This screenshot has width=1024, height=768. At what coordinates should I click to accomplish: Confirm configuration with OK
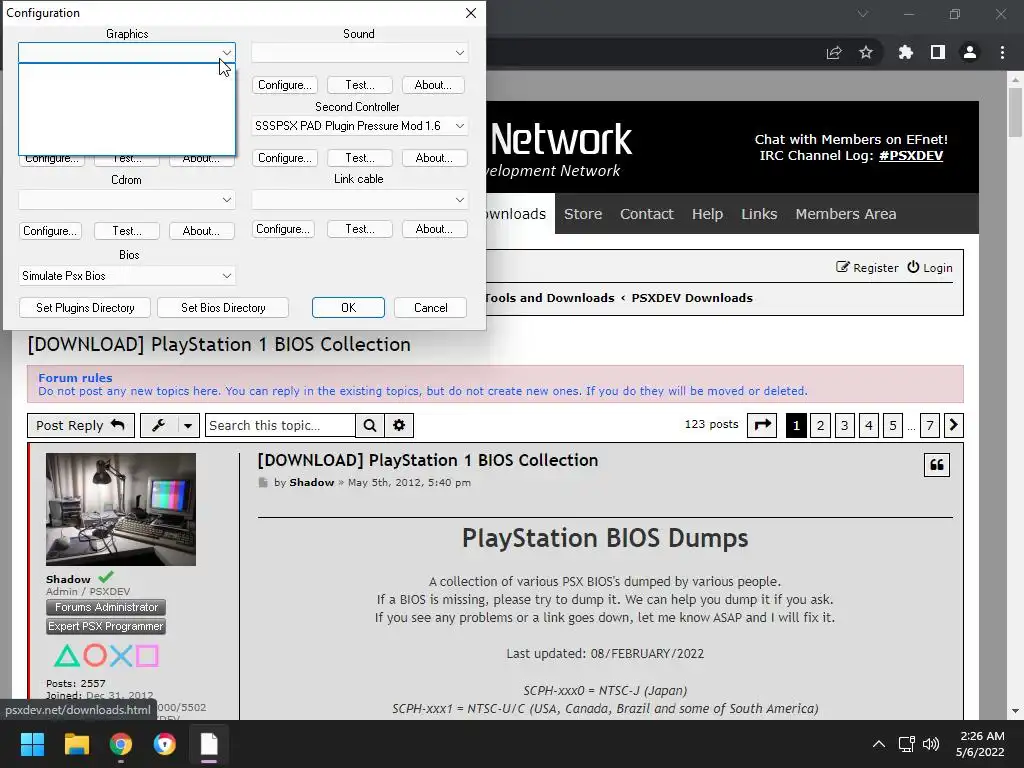[348, 308]
